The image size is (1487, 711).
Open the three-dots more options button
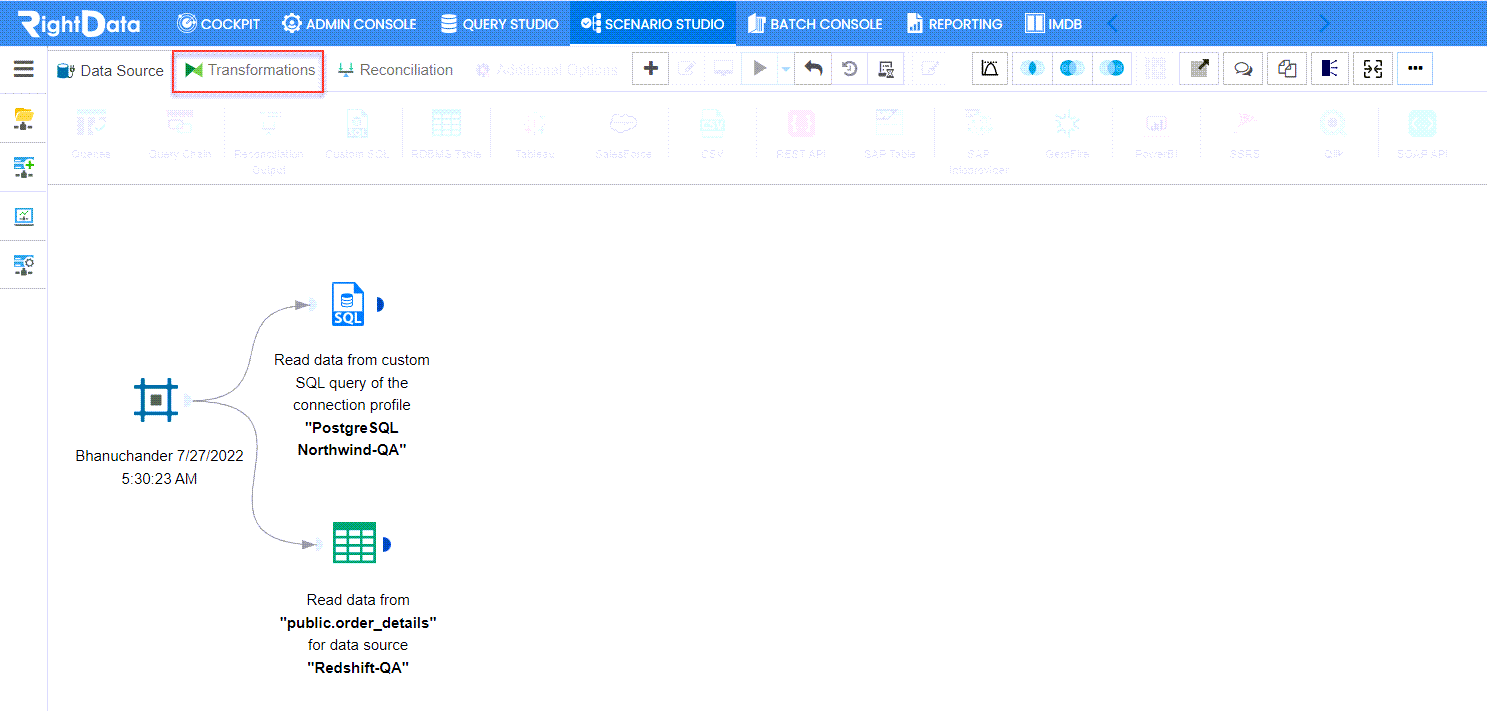pos(1415,68)
